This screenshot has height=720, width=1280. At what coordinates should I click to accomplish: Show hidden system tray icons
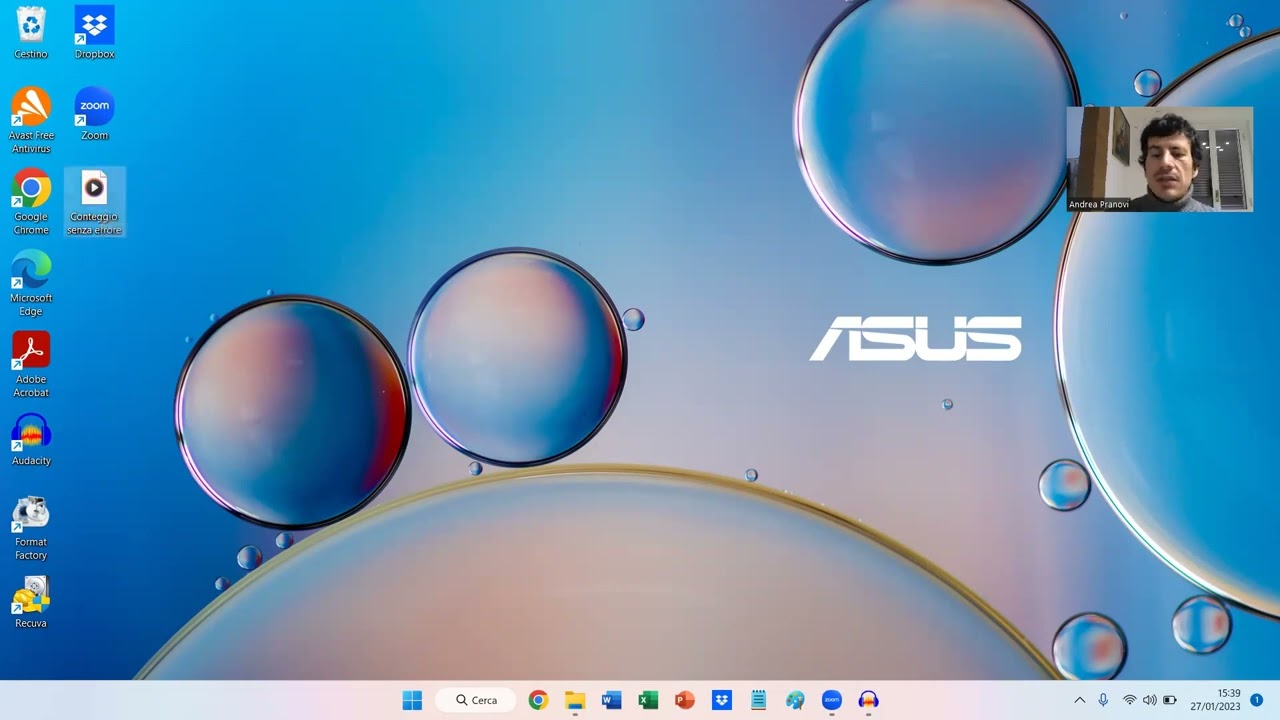point(1079,700)
